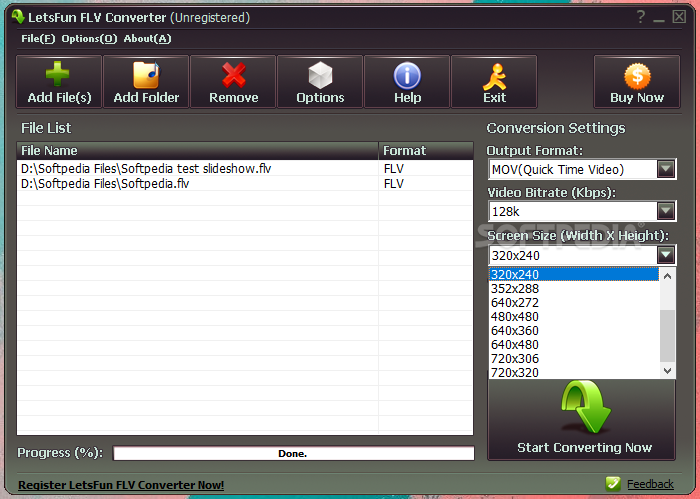Image resolution: width=700 pixels, height=499 pixels.
Task: Click the Start Converting Now green arrow
Action: tap(582, 420)
